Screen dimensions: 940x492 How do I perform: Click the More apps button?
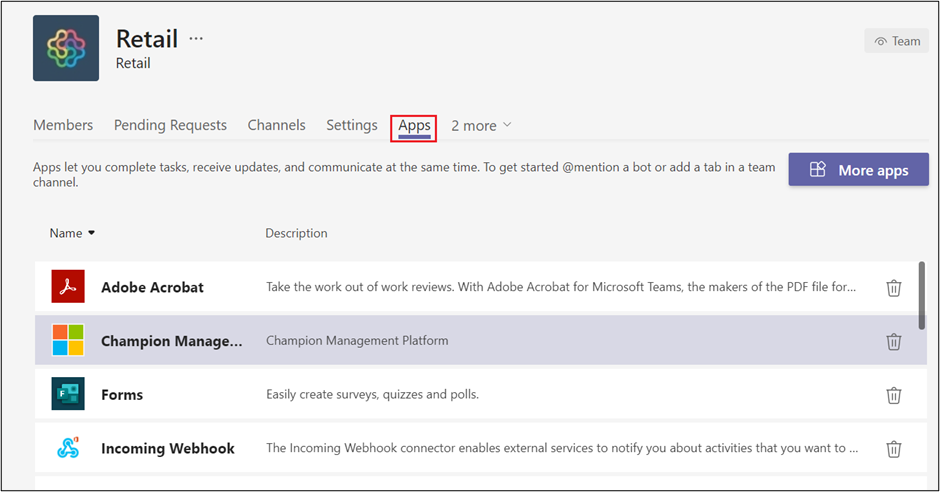pyautogui.click(x=858, y=170)
